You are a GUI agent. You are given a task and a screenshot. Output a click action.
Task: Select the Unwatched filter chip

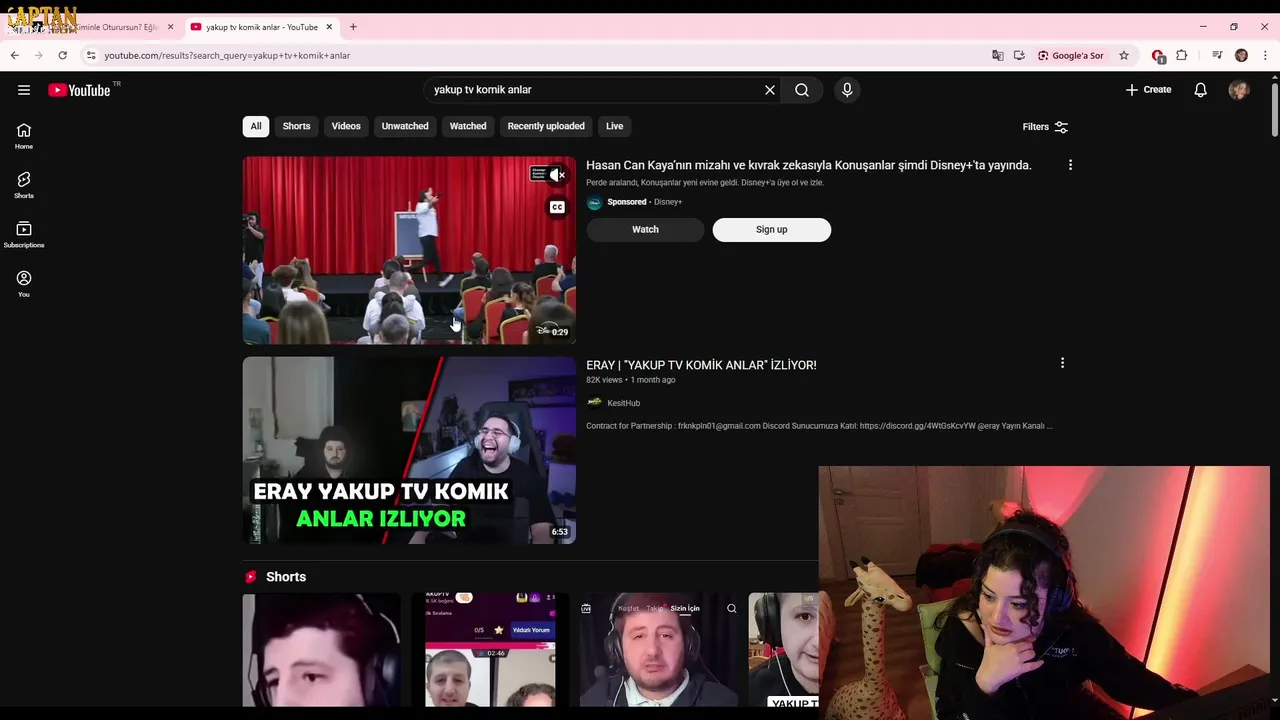[x=405, y=126]
